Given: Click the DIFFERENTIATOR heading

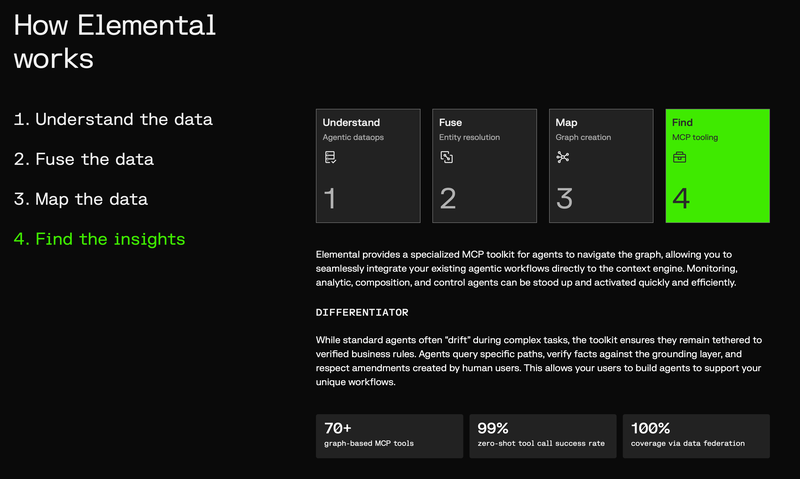Looking at the screenshot, I should coord(362,312).
